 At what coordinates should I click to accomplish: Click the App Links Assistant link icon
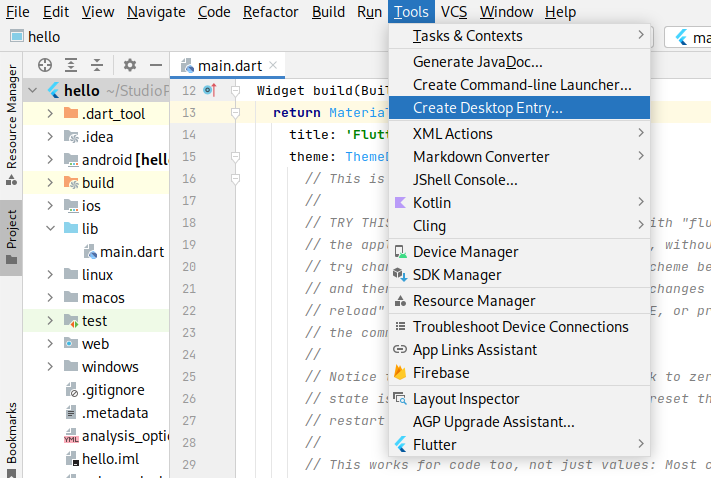pyautogui.click(x=400, y=349)
